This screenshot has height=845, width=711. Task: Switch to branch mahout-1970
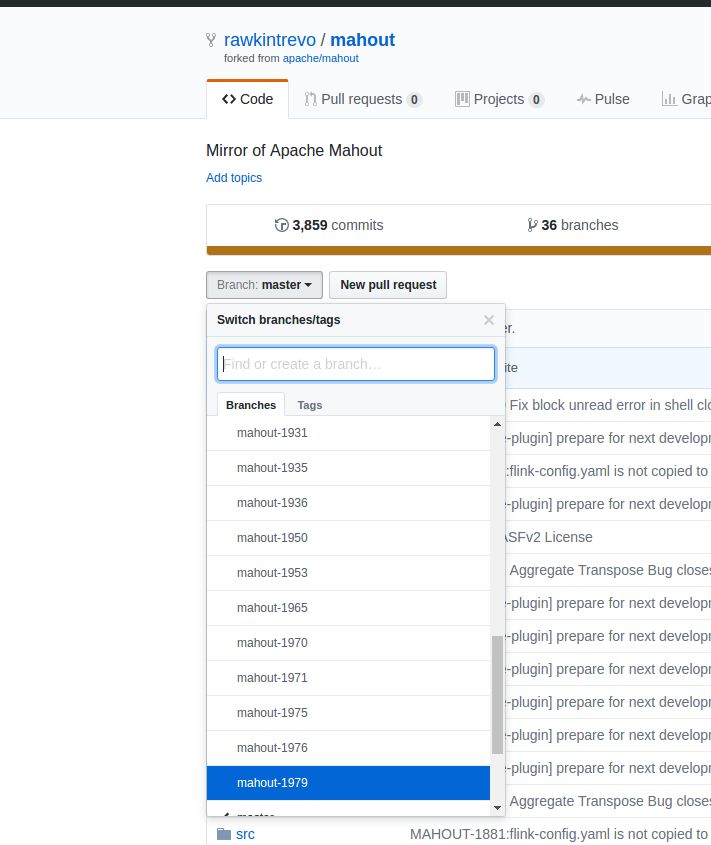click(x=349, y=643)
